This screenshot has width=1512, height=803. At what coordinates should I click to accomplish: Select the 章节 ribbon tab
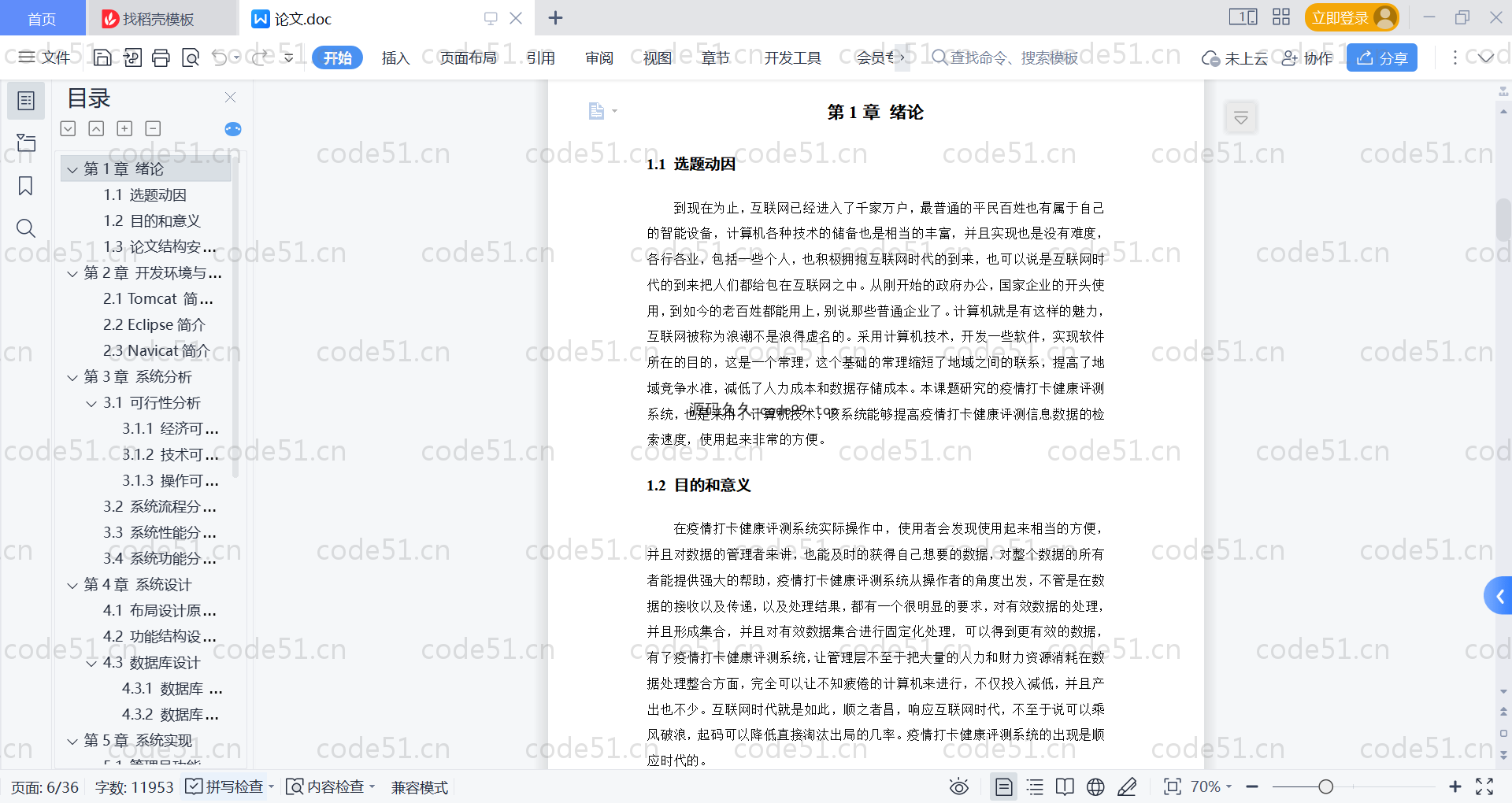[x=715, y=57]
